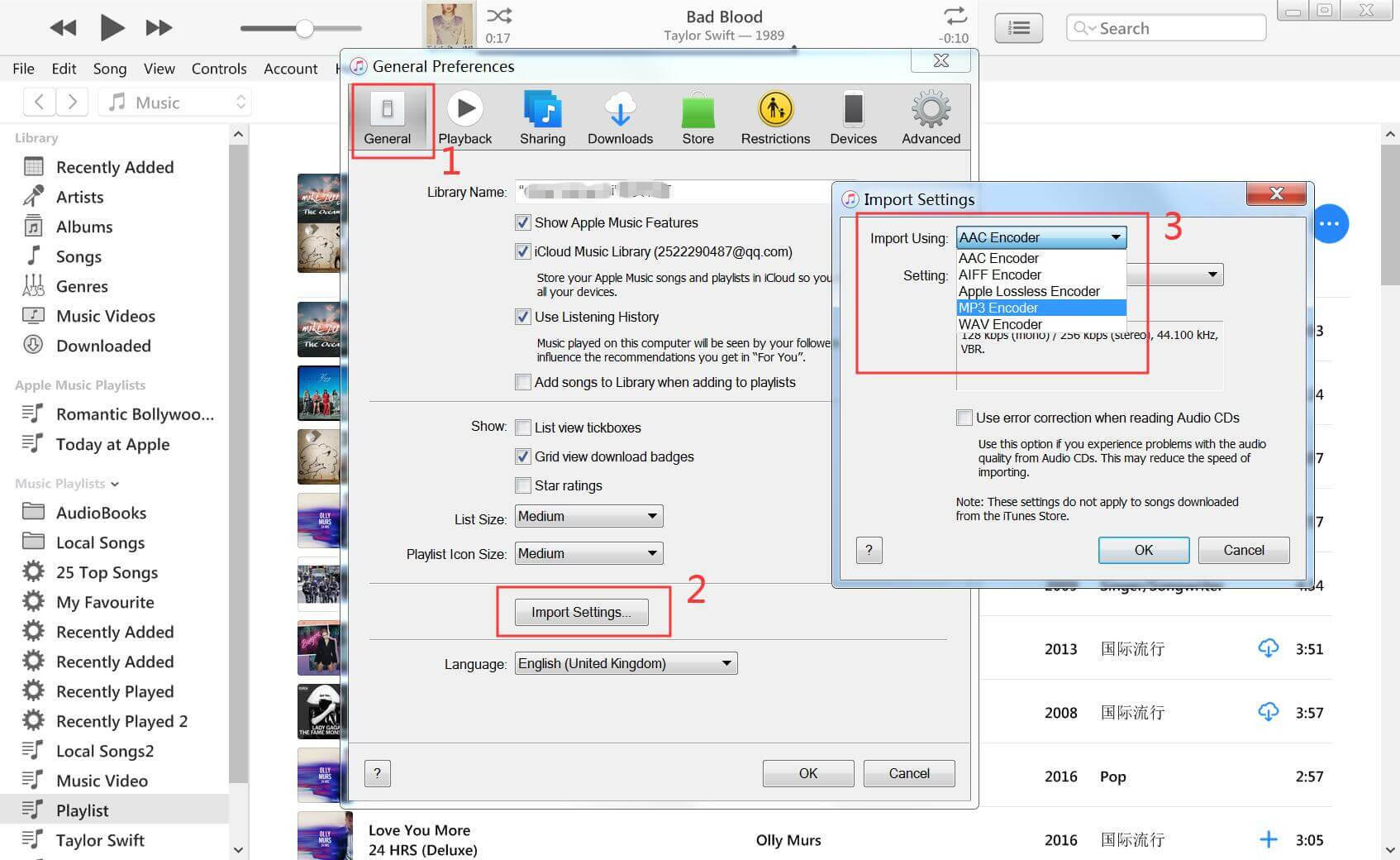Open Genres in the sidebar
1400x860 pixels.
tap(82, 286)
